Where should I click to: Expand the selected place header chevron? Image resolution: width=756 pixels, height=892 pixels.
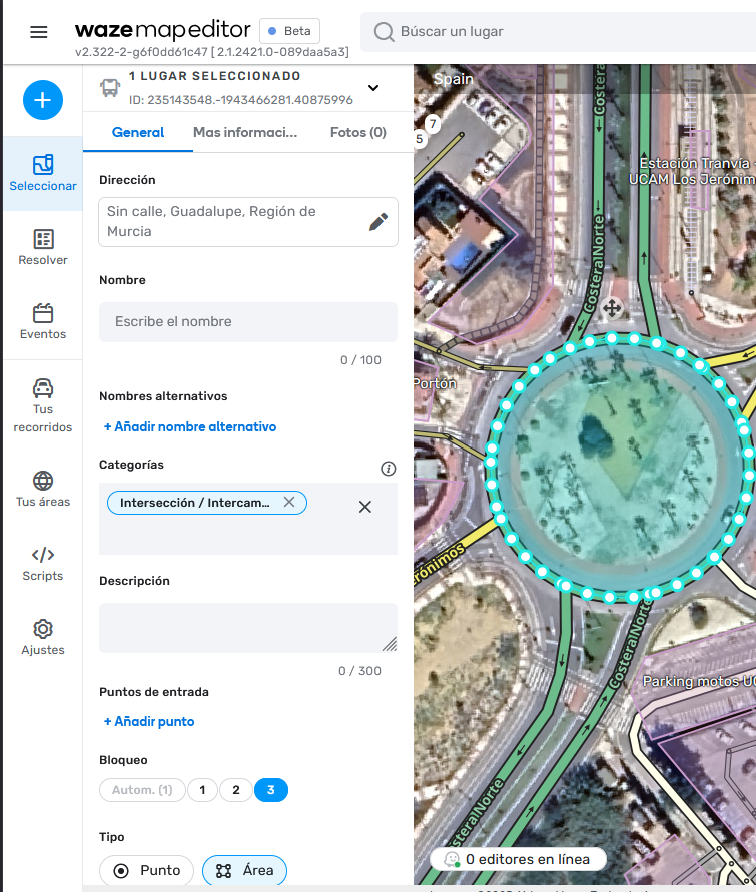[x=373, y=88]
